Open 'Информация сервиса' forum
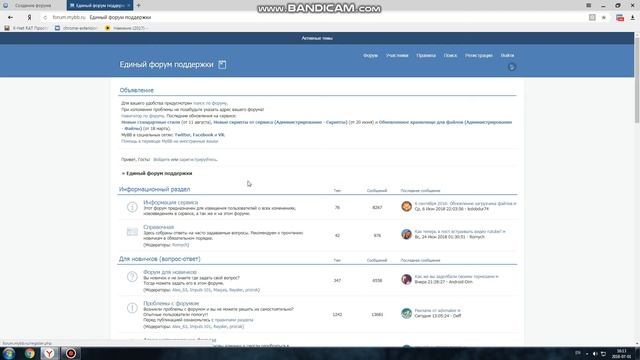Image resolution: width=640 pixels, height=360 pixels. [171, 202]
